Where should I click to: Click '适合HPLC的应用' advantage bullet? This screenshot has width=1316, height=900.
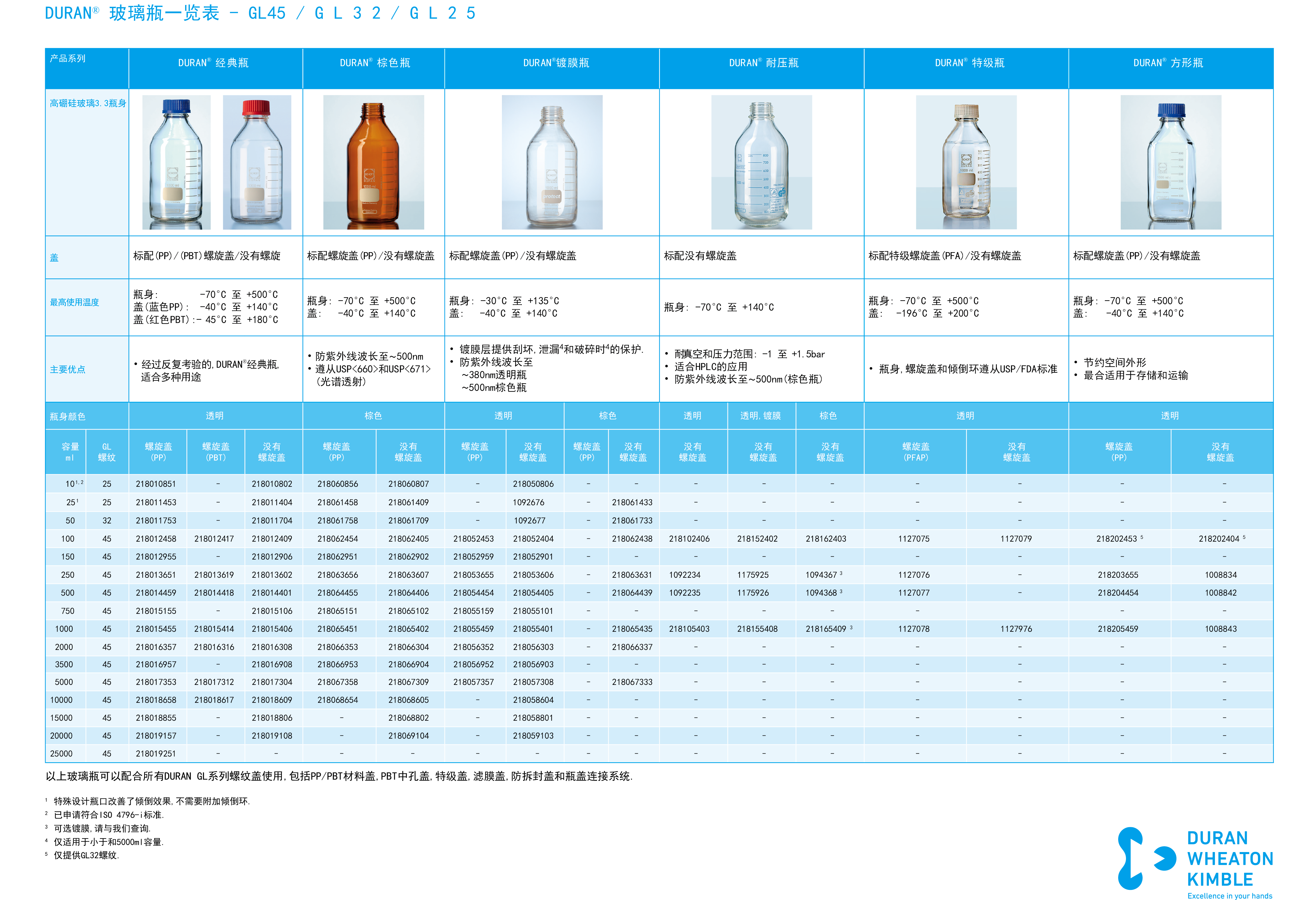711,367
